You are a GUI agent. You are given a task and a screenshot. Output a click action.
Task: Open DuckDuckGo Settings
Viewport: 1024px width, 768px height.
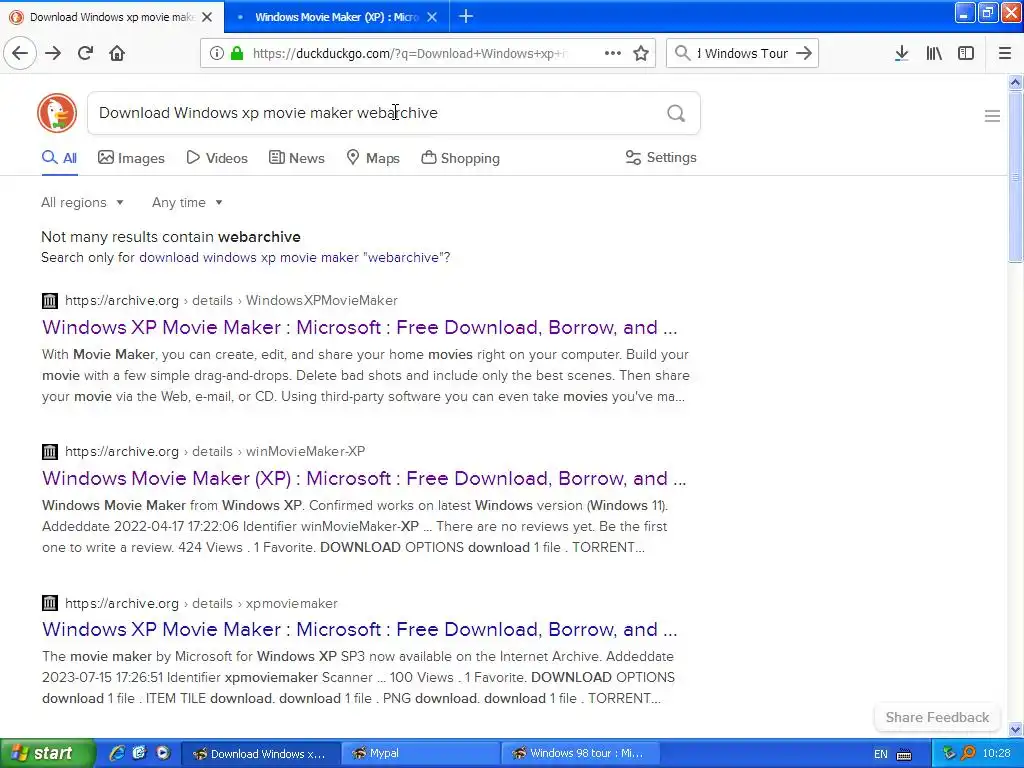[x=661, y=157]
